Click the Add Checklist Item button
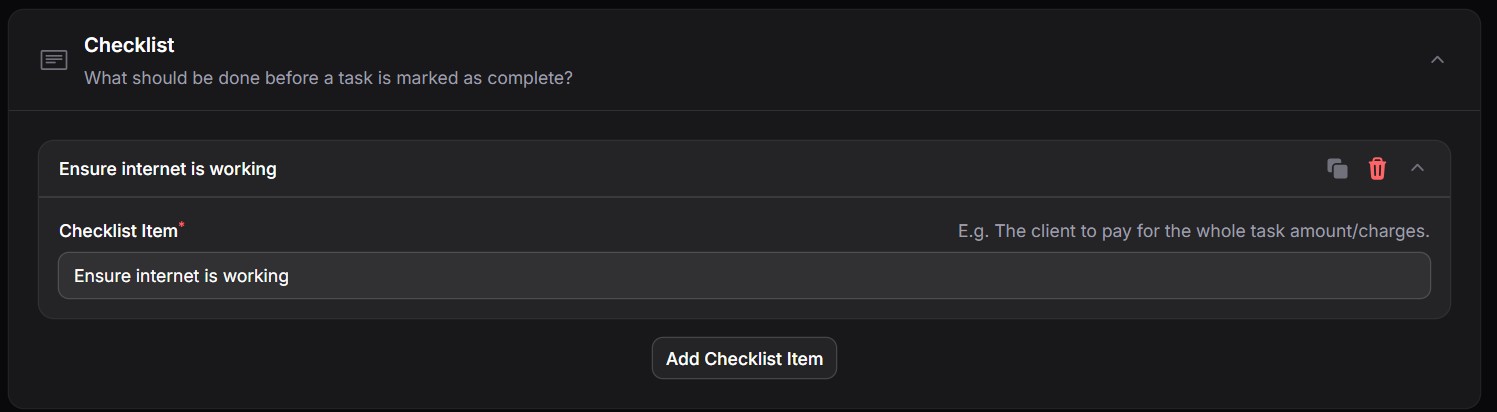 (744, 358)
